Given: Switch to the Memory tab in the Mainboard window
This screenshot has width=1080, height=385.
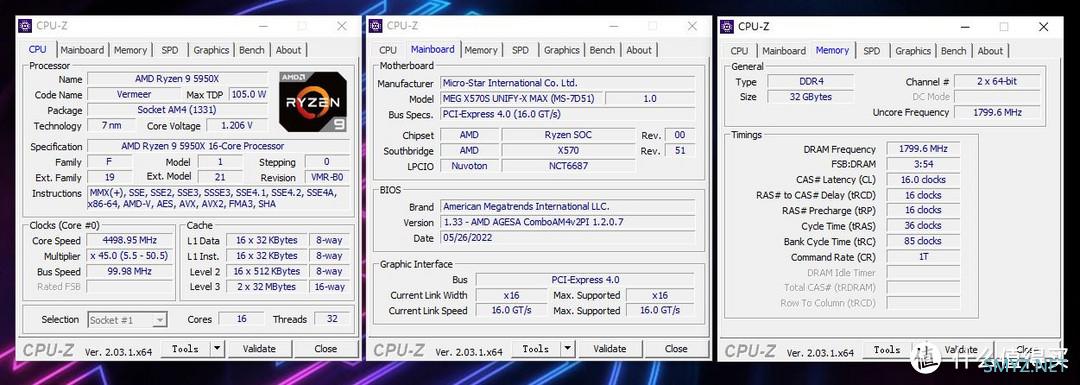Looking at the screenshot, I should (x=481, y=50).
